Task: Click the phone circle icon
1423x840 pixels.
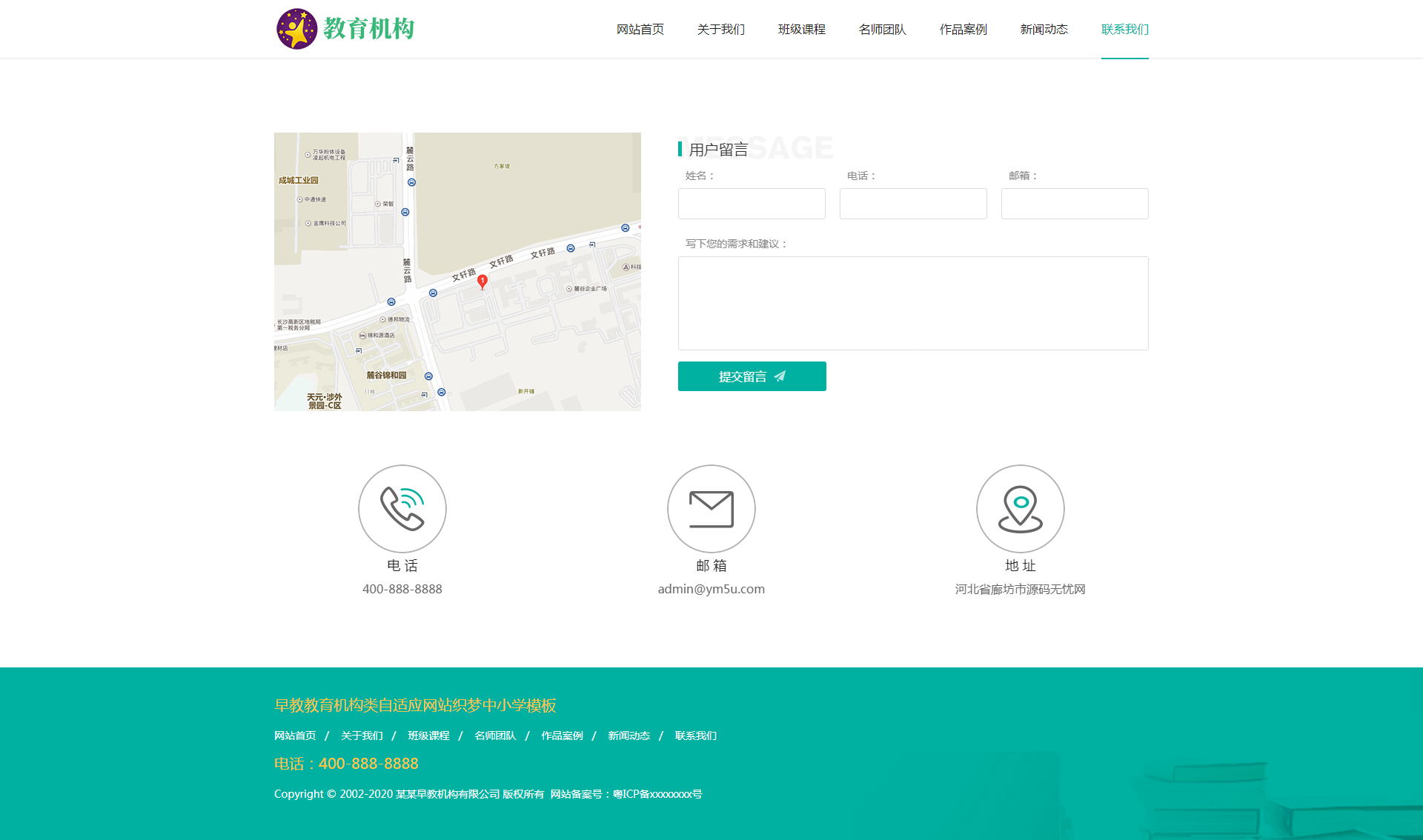Action: [x=402, y=509]
